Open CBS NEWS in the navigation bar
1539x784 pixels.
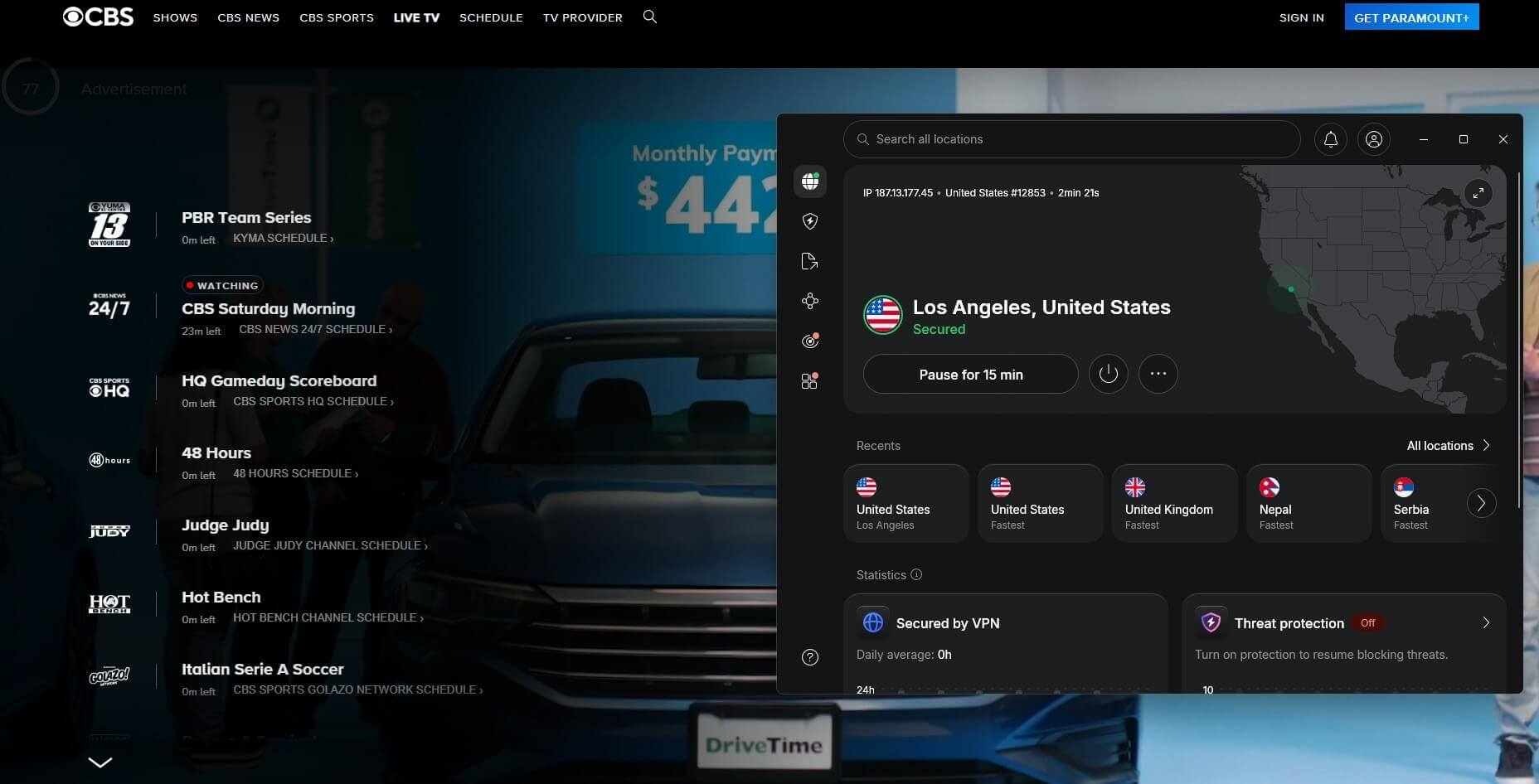tap(248, 17)
